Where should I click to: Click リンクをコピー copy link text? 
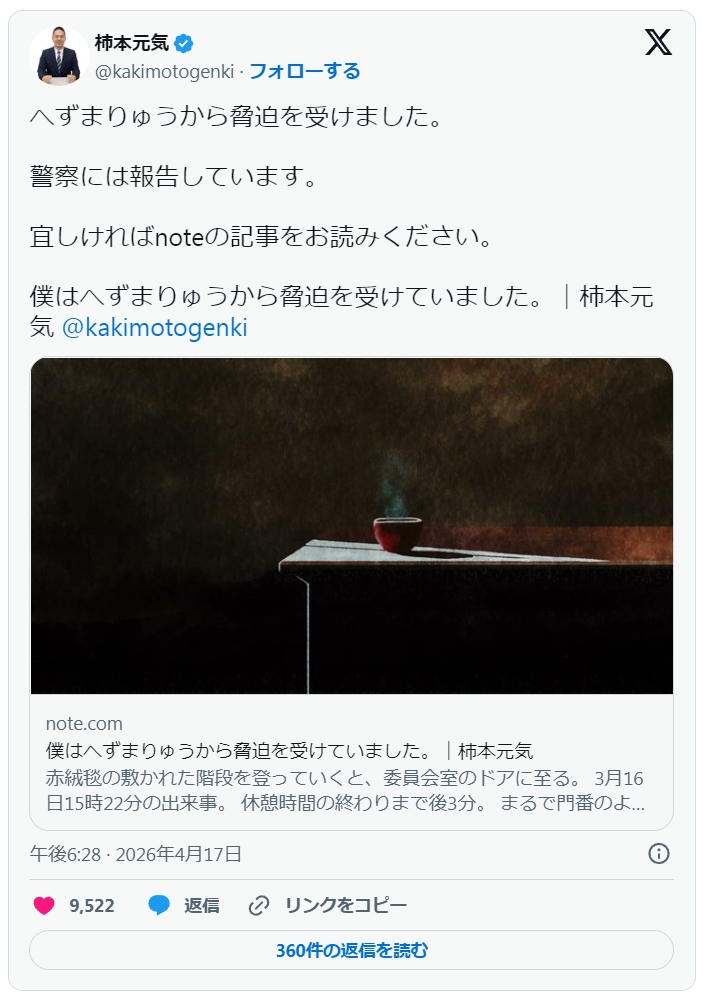346,906
